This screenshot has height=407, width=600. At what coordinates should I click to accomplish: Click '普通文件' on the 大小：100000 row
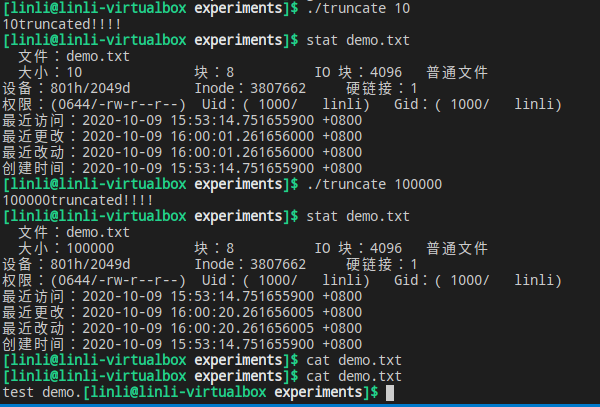pyautogui.click(x=457, y=248)
